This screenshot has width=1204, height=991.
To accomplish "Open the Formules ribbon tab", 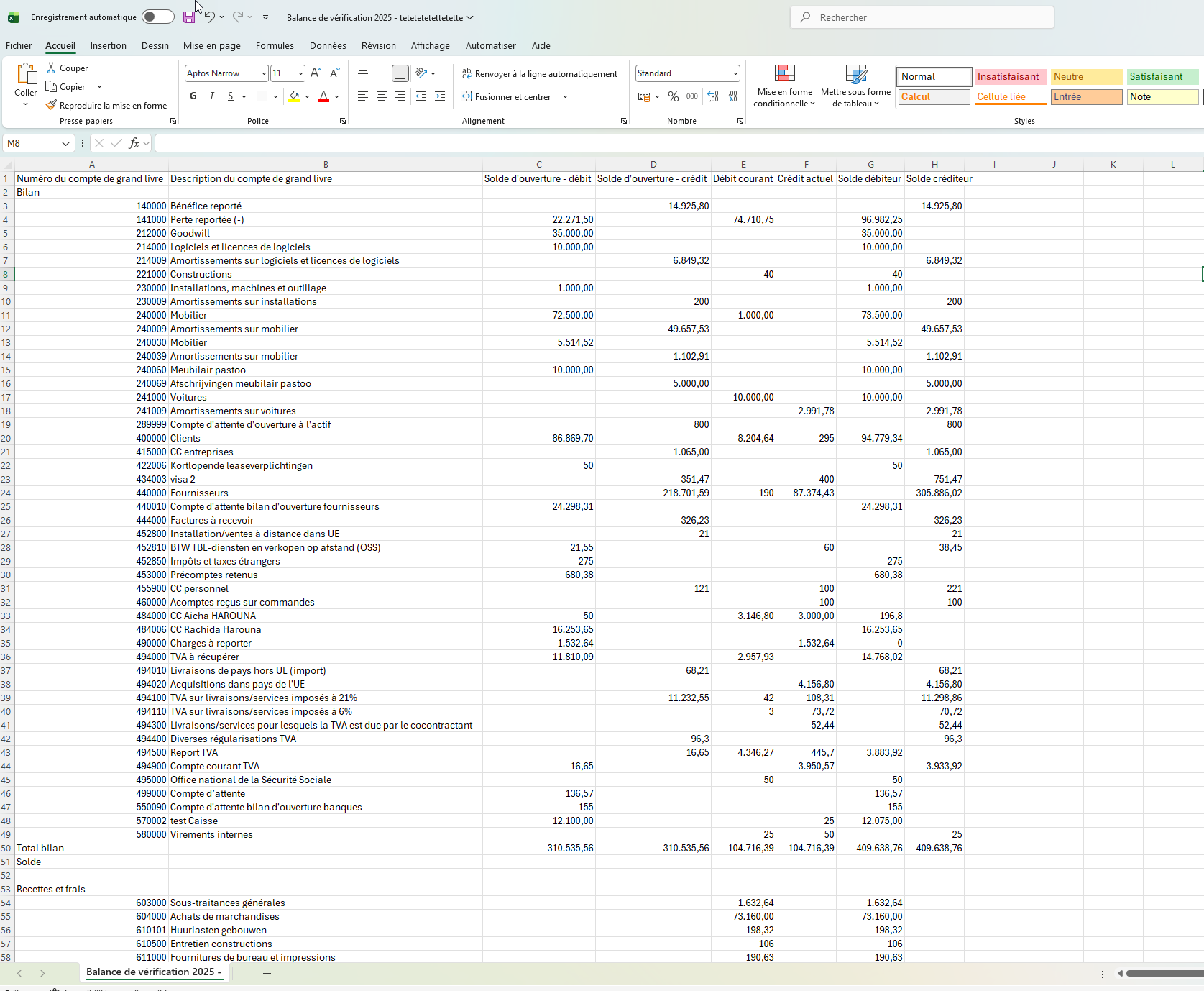I will coord(275,45).
